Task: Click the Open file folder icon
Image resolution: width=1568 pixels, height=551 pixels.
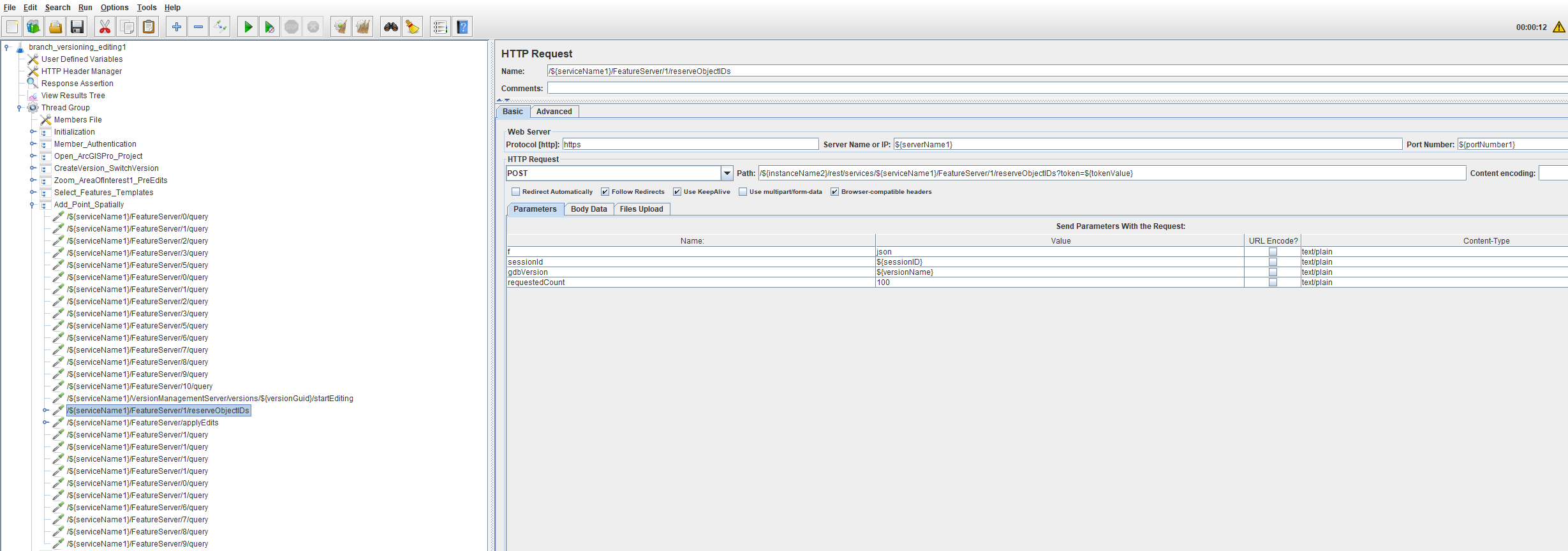Action: pos(55,27)
